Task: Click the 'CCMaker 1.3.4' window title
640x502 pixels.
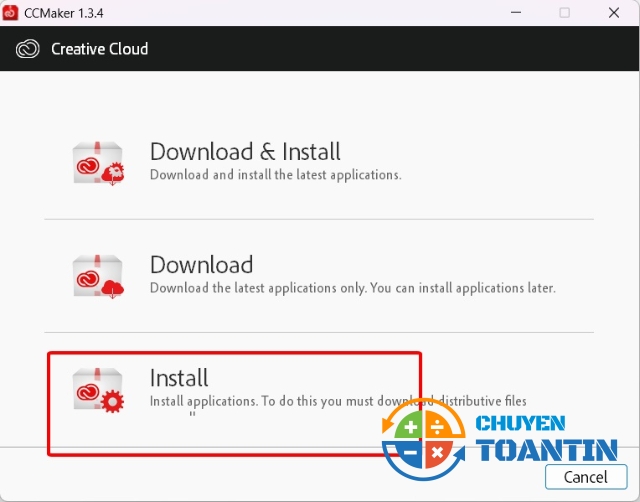Action: 64,13
